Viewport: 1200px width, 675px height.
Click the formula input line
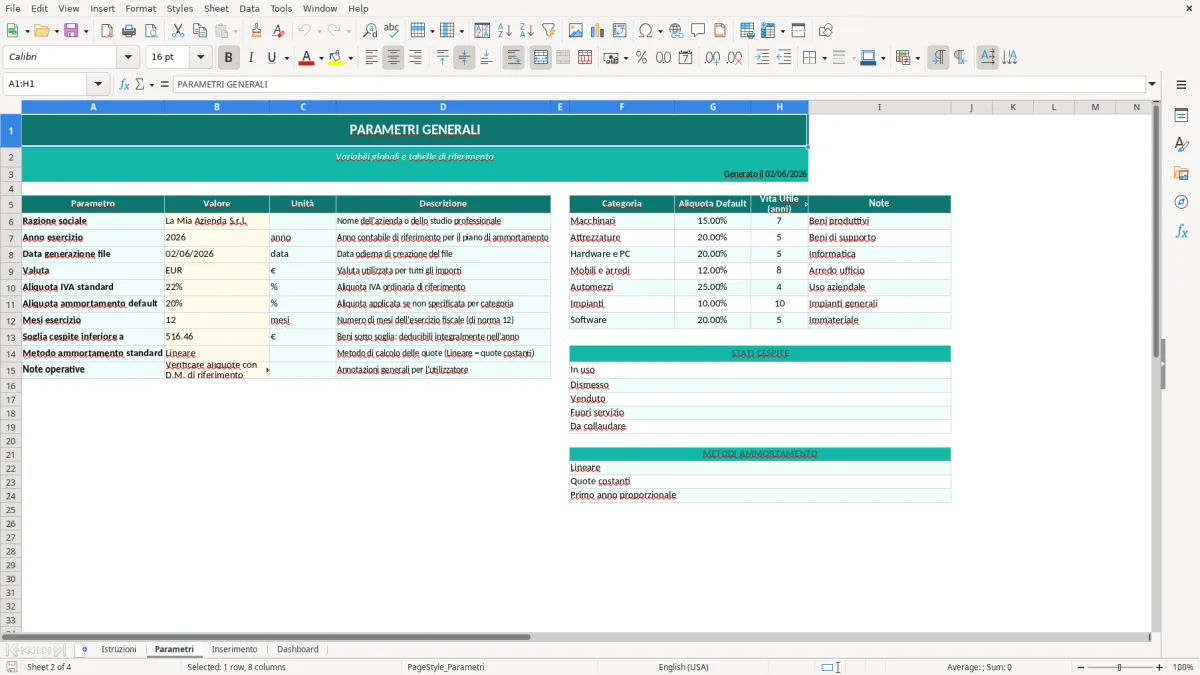click(658, 84)
